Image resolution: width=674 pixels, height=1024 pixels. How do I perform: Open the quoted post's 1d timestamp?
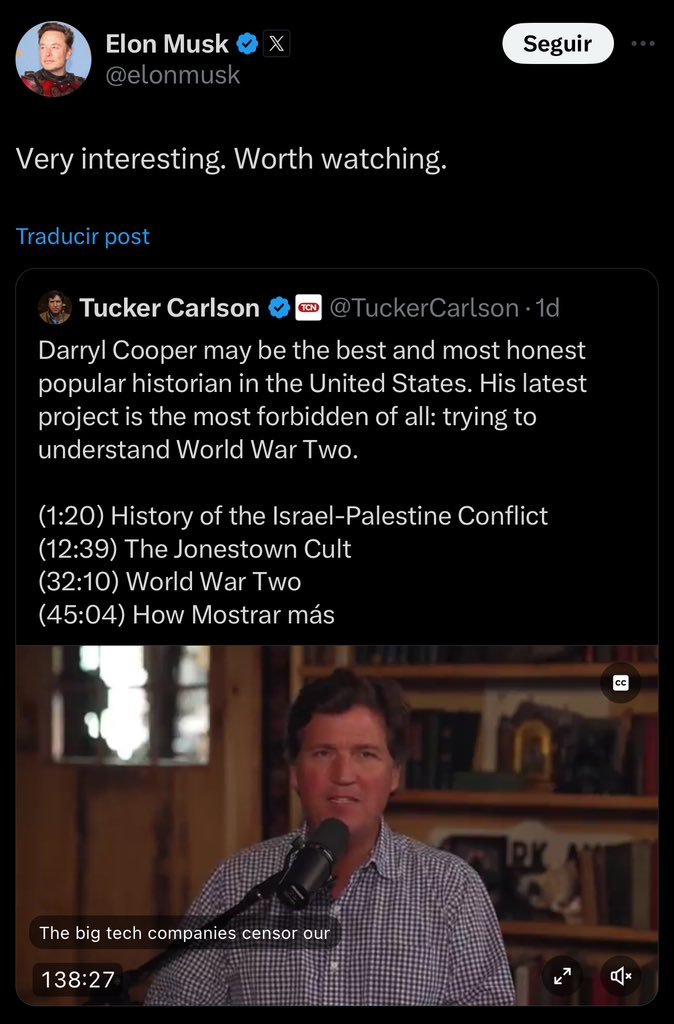pyautogui.click(x=547, y=308)
